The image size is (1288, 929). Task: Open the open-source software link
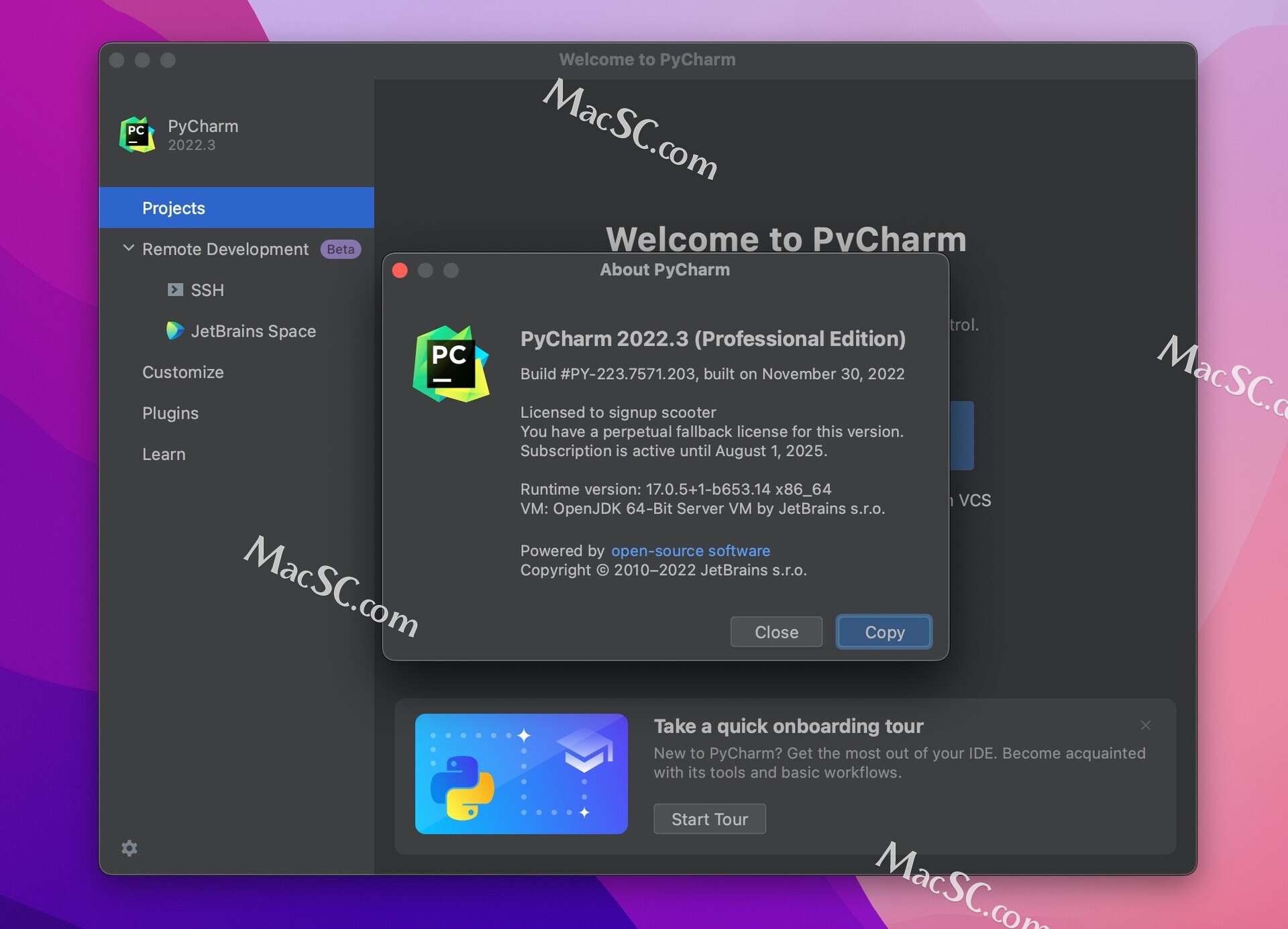(690, 550)
